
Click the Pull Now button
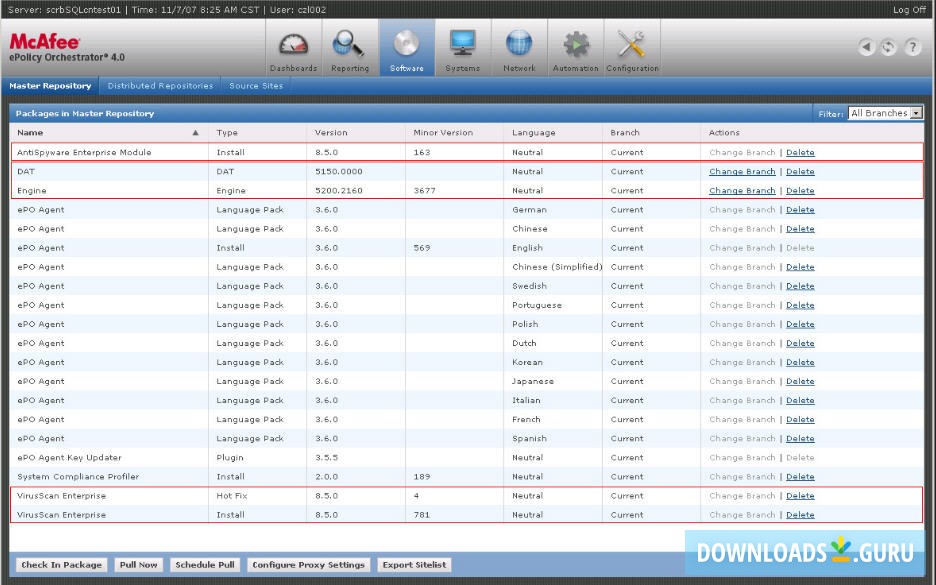(x=138, y=565)
